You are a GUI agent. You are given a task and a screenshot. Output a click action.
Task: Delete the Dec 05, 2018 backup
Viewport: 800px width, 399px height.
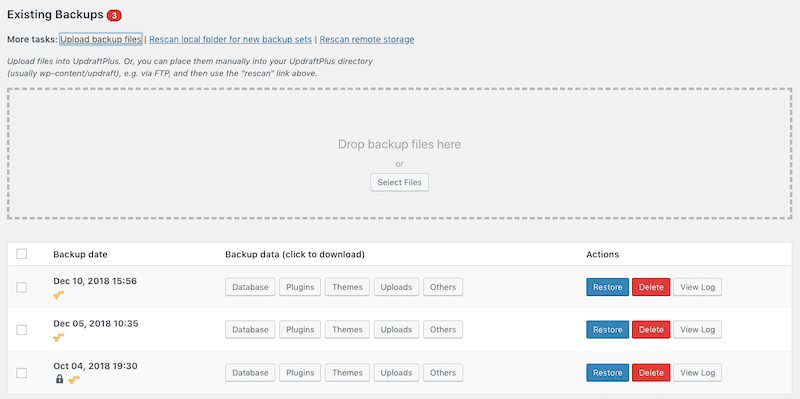[x=651, y=330]
